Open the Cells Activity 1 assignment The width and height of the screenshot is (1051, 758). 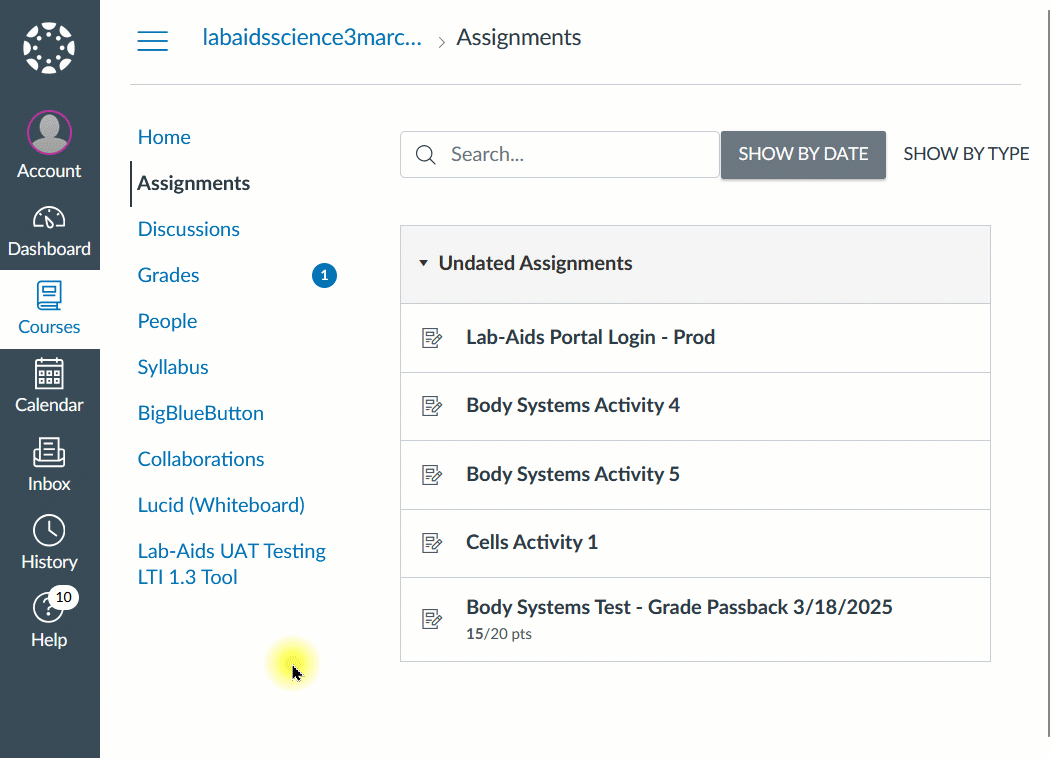531,542
